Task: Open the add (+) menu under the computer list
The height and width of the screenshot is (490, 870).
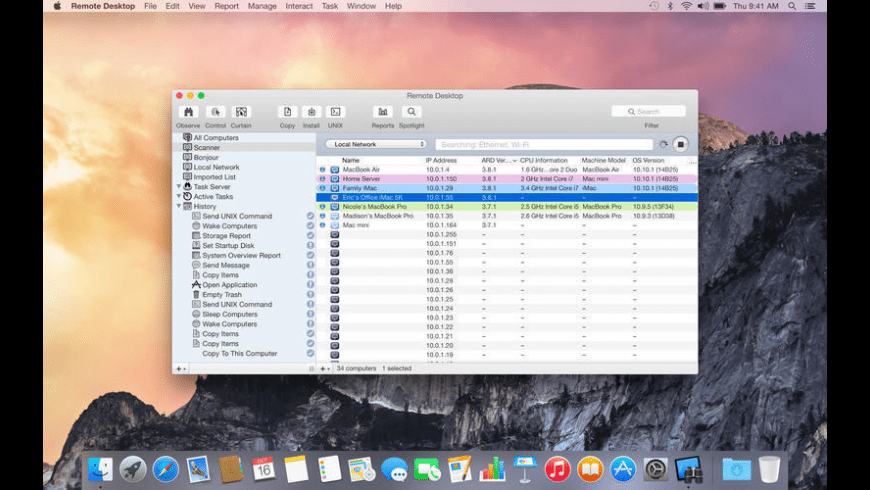Action: coord(325,368)
